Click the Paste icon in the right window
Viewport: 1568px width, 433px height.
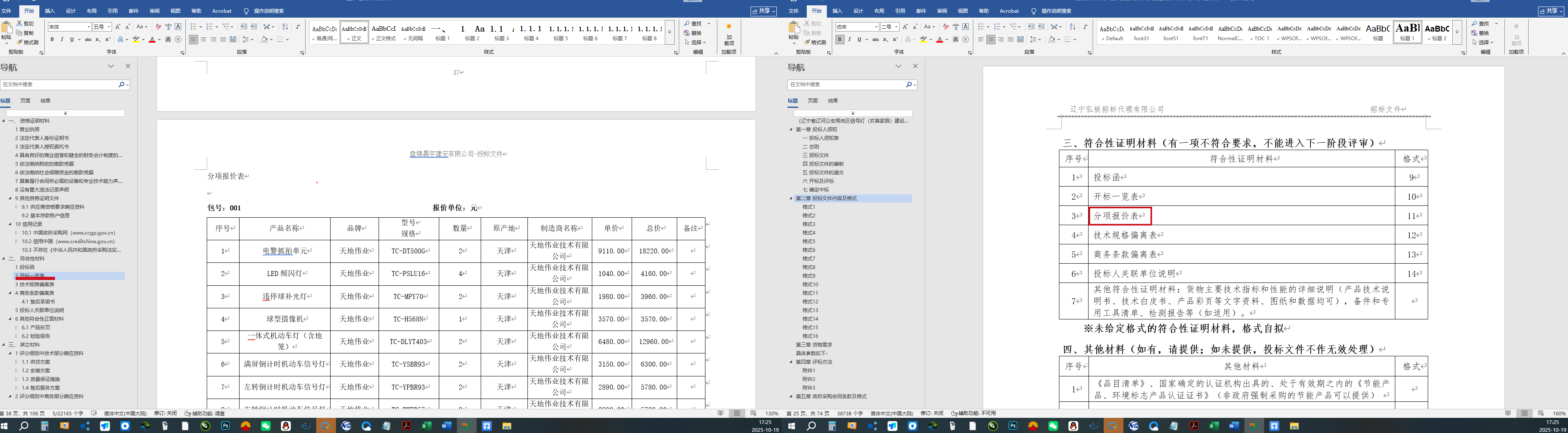pos(794,28)
